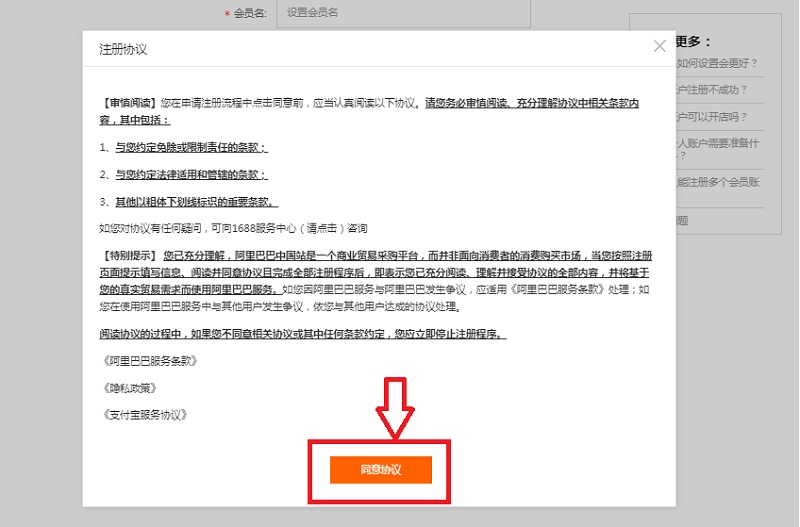
Task: Click the 【特别提示】 heading text
Action: click(x=131, y=255)
